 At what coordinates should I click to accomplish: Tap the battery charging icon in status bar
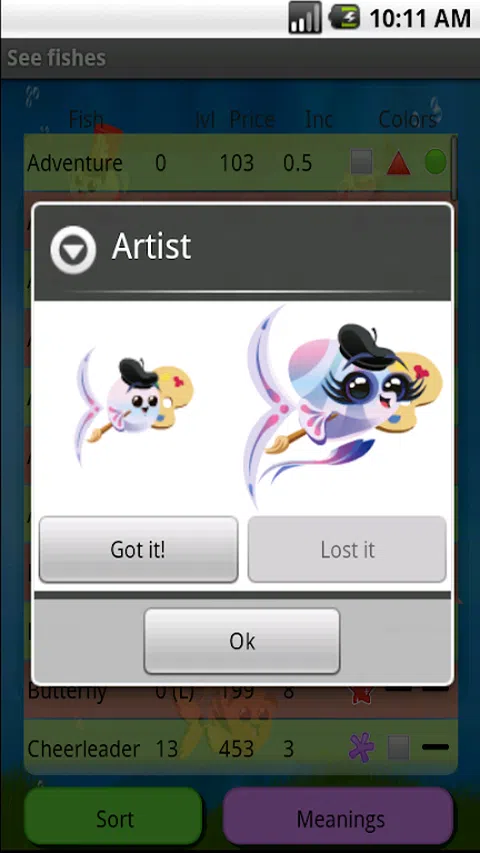coord(344,17)
